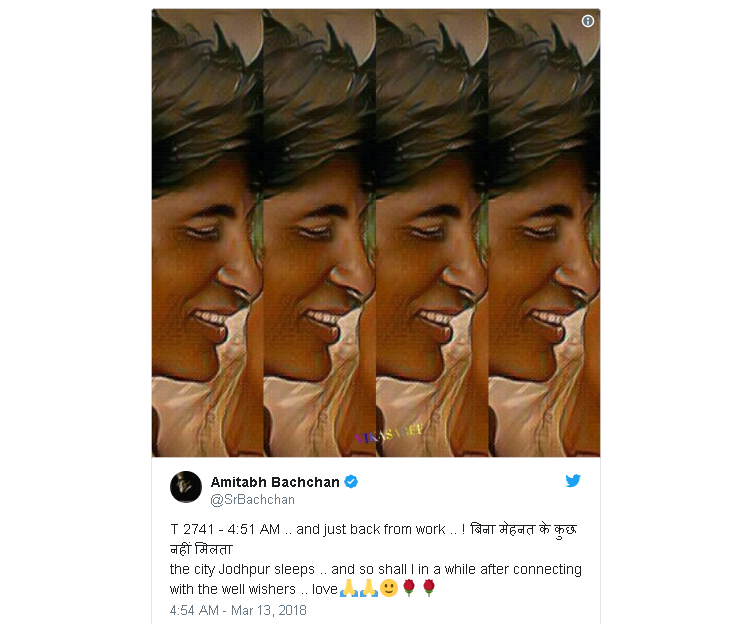Click the first red rose emoji

409,588
